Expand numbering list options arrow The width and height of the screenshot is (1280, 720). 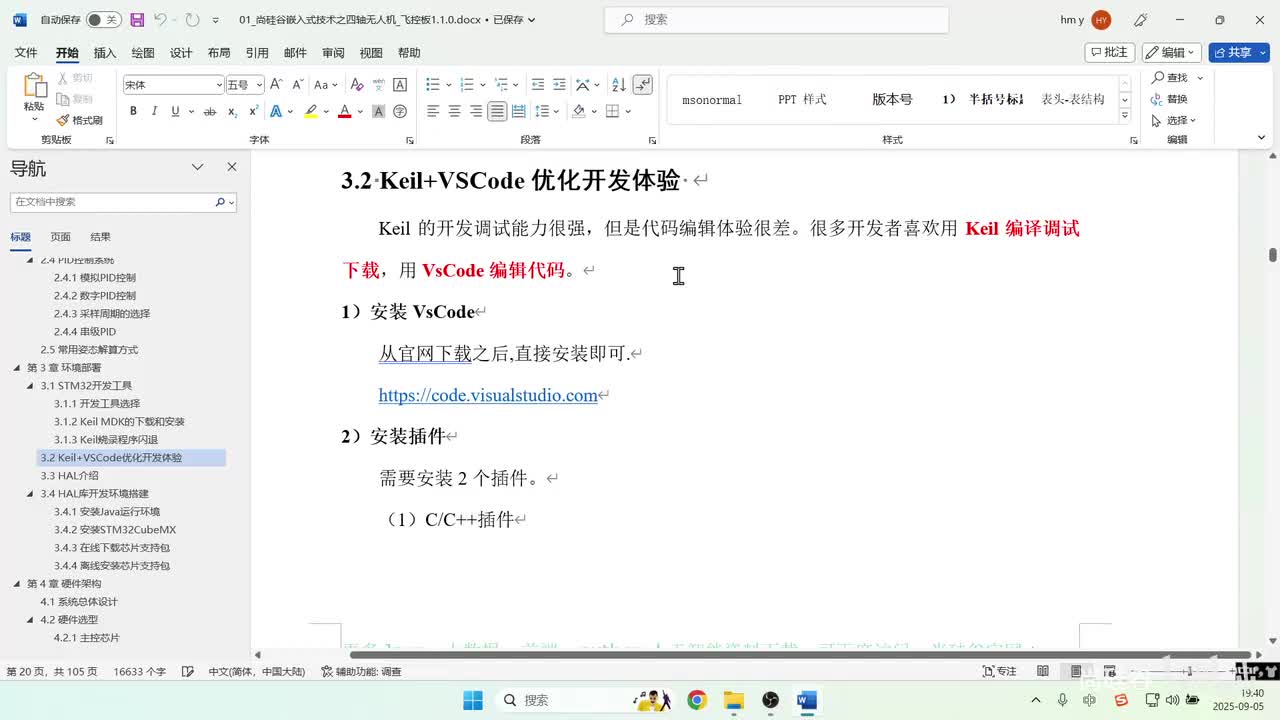tap(482, 85)
